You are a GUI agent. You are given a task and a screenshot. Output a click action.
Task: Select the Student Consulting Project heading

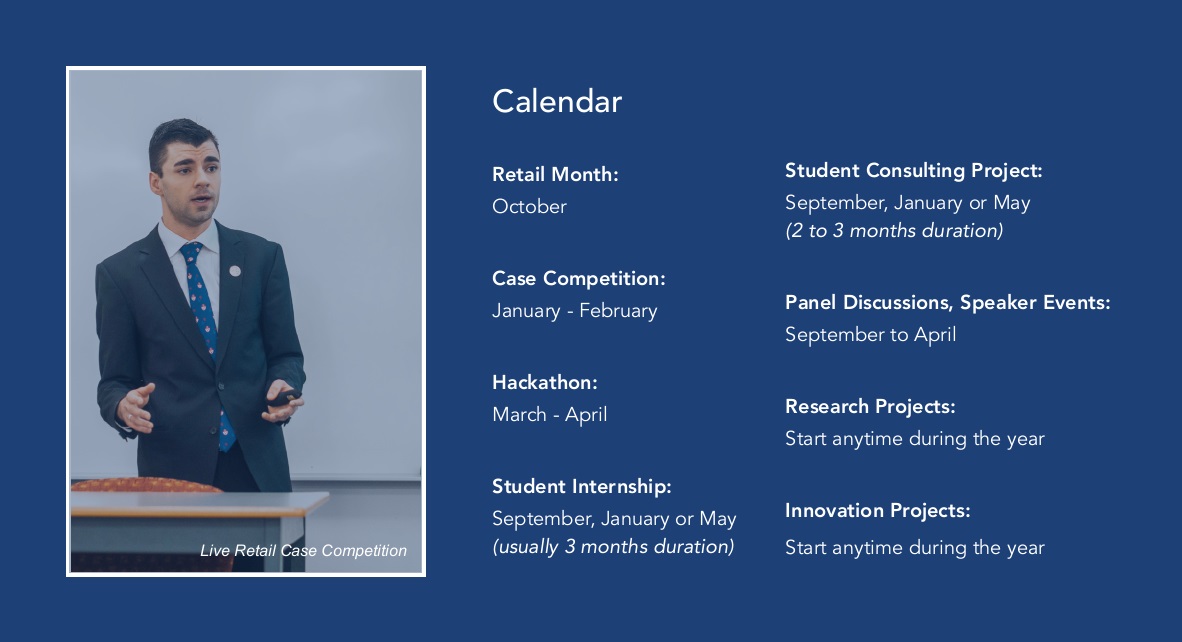click(914, 170)
